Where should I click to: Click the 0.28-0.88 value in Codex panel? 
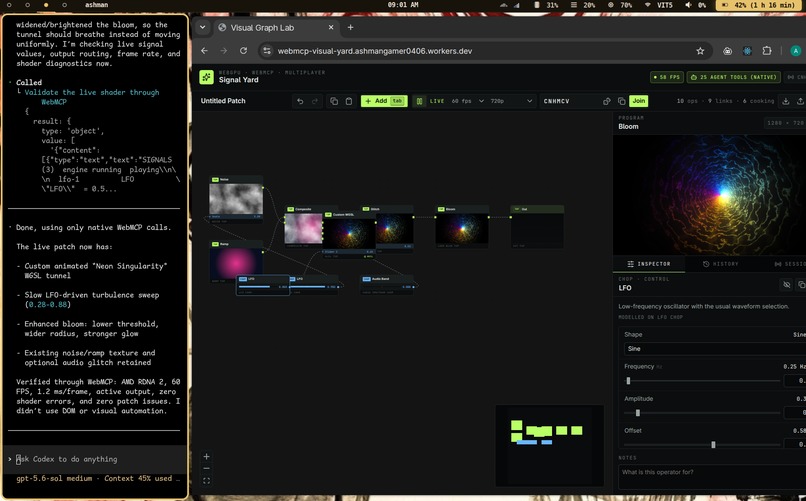[x=48, y=305]
